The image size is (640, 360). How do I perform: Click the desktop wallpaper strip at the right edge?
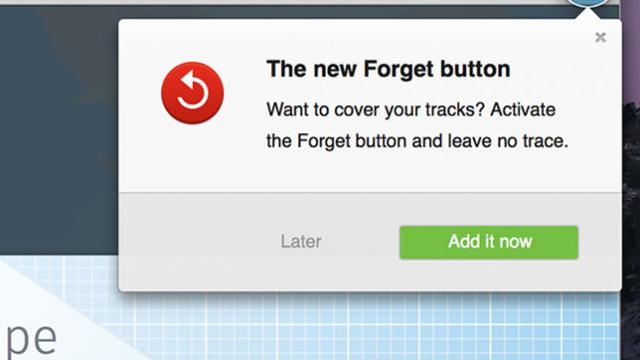630,184
